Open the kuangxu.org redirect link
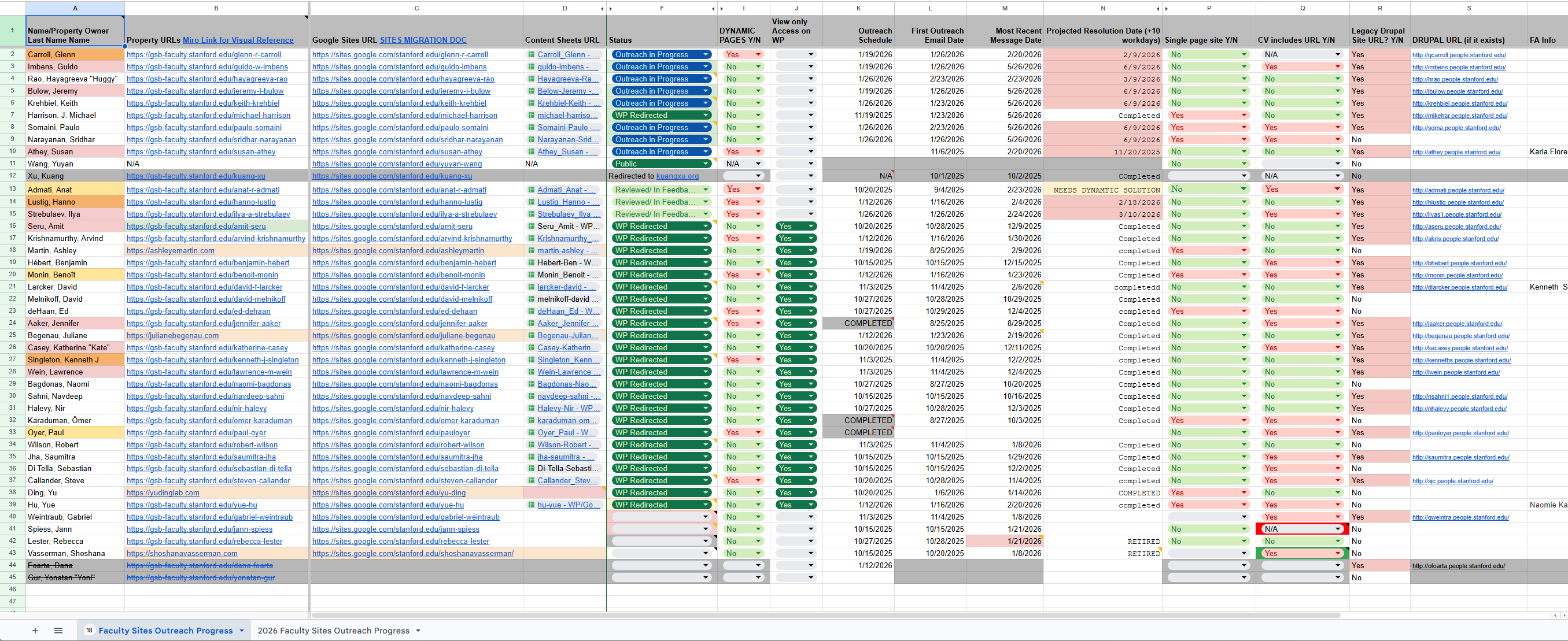The height and width of the screenshot is (641, 1568). tap(677, 176)
